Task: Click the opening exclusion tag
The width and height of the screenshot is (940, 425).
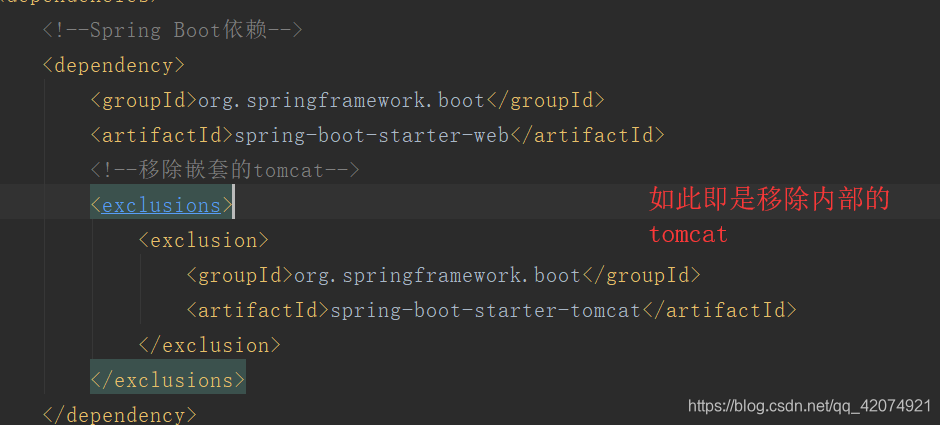Action: tap(204, 240)
